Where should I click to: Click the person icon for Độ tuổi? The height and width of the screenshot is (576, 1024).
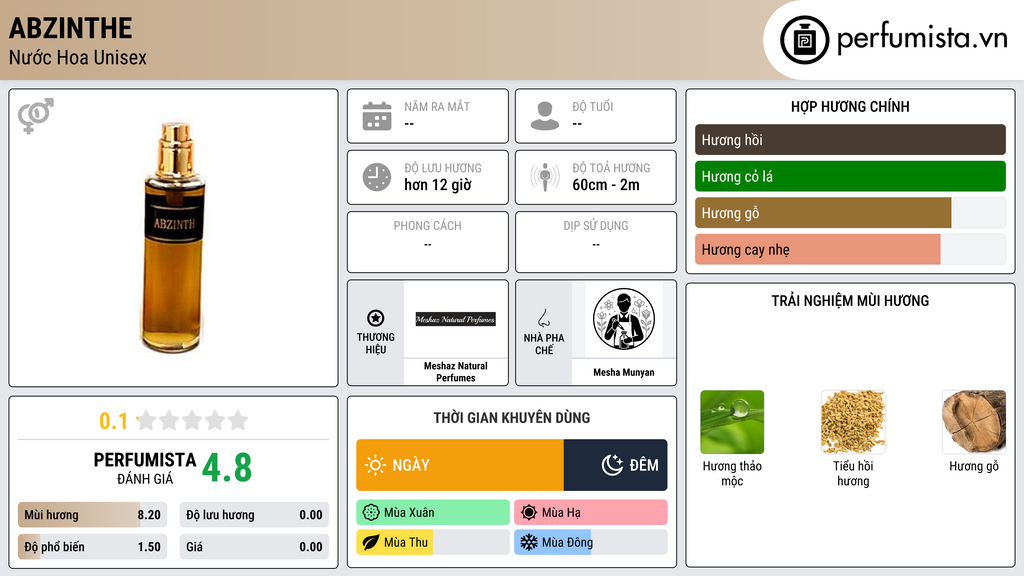coord(545,116)
